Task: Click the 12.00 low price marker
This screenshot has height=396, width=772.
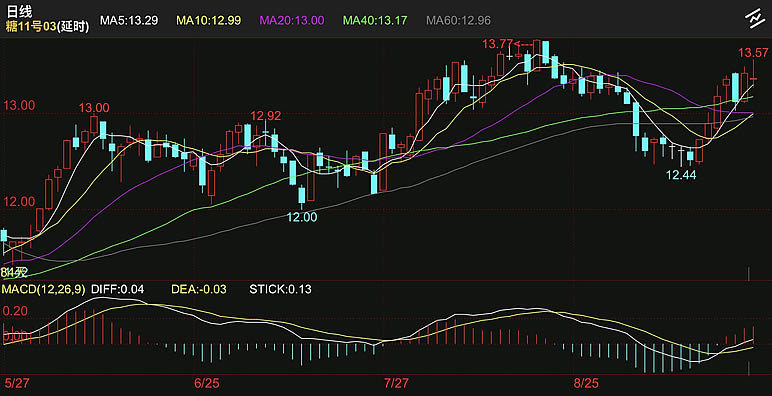Action: coord(302,217)
